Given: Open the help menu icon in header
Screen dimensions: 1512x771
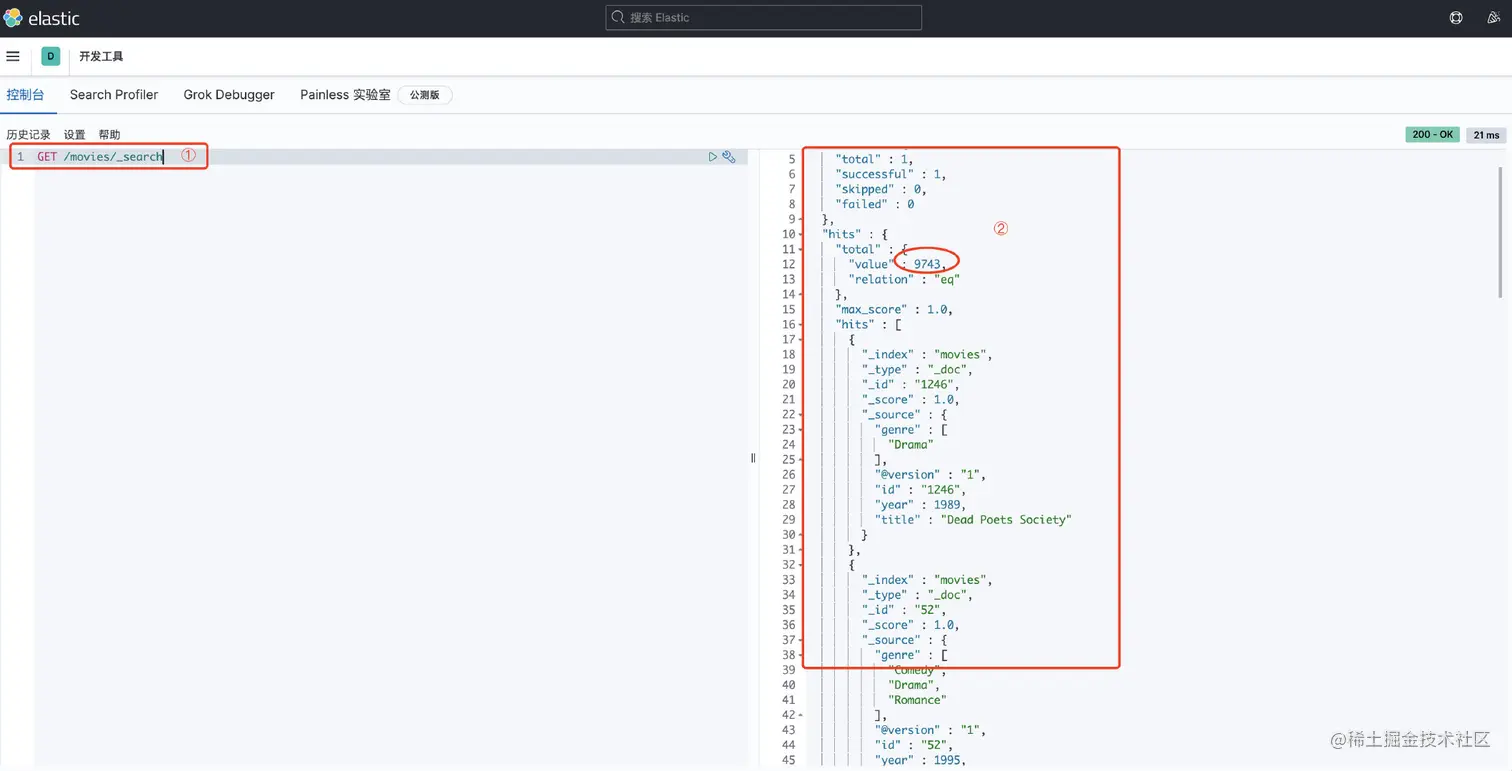Looking at the screenshot, I should pyautogui.click(x=1456, y=18).
